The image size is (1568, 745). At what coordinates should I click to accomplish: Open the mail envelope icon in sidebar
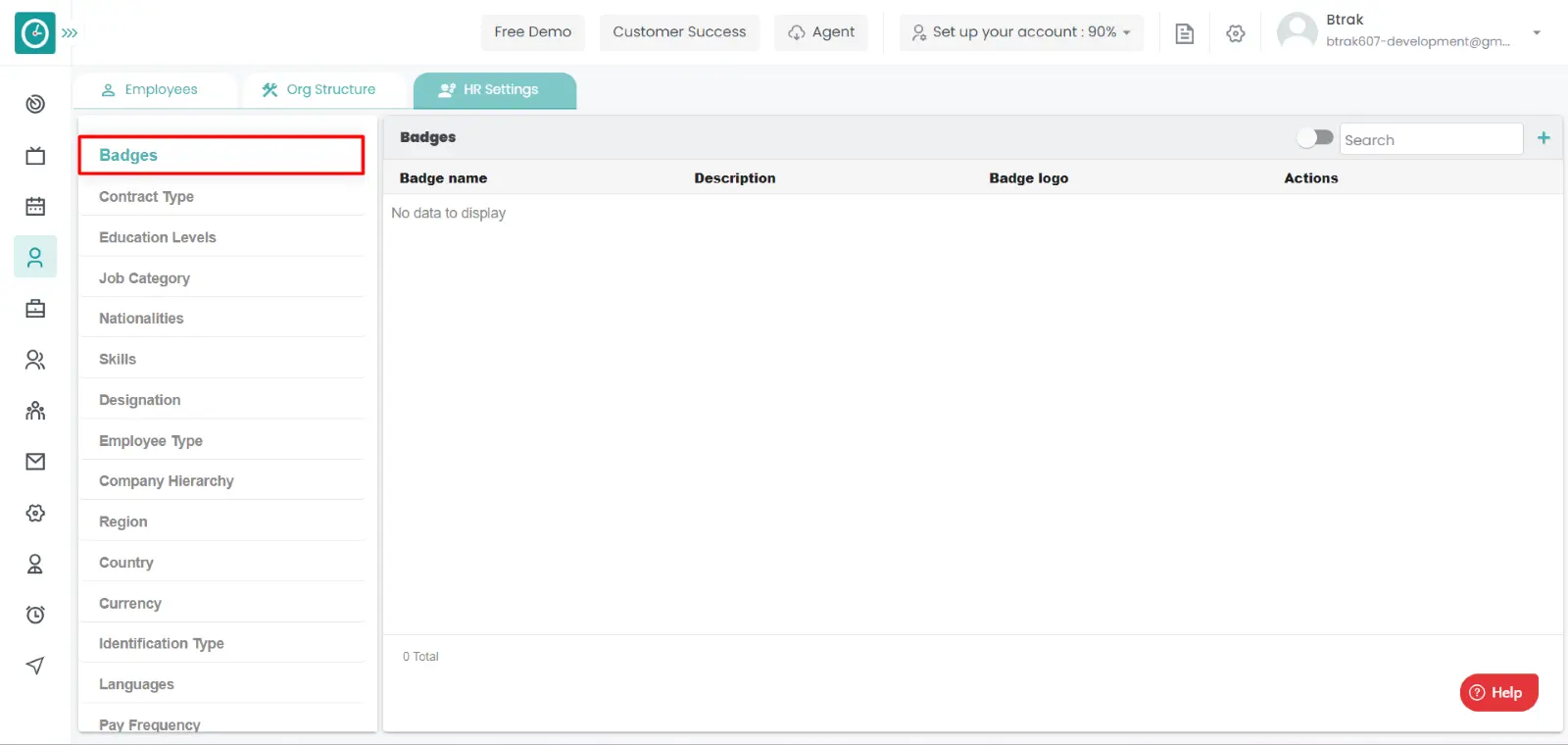pyautogui.click(x=35, y=462)
